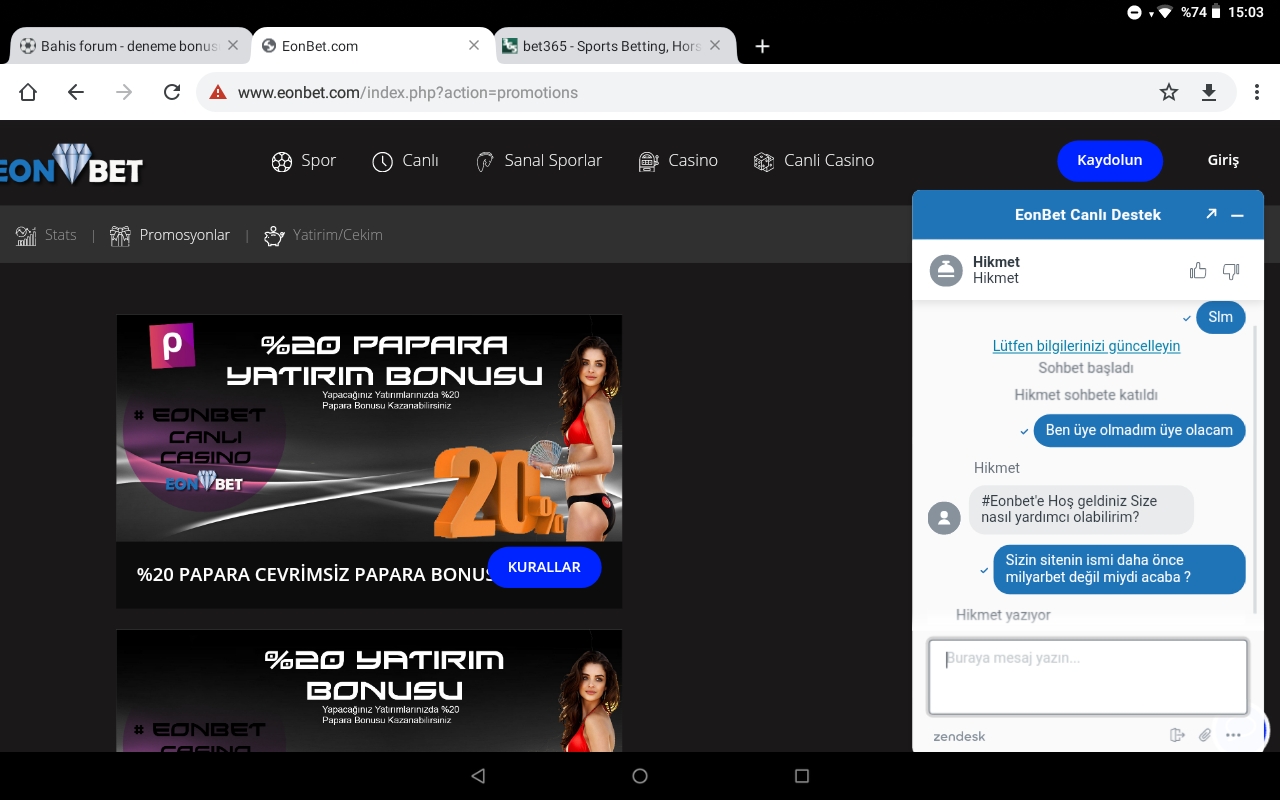Click the forward arrow in browser toolbar
The image size is (1280, 800).
click(x=124, y=92)
